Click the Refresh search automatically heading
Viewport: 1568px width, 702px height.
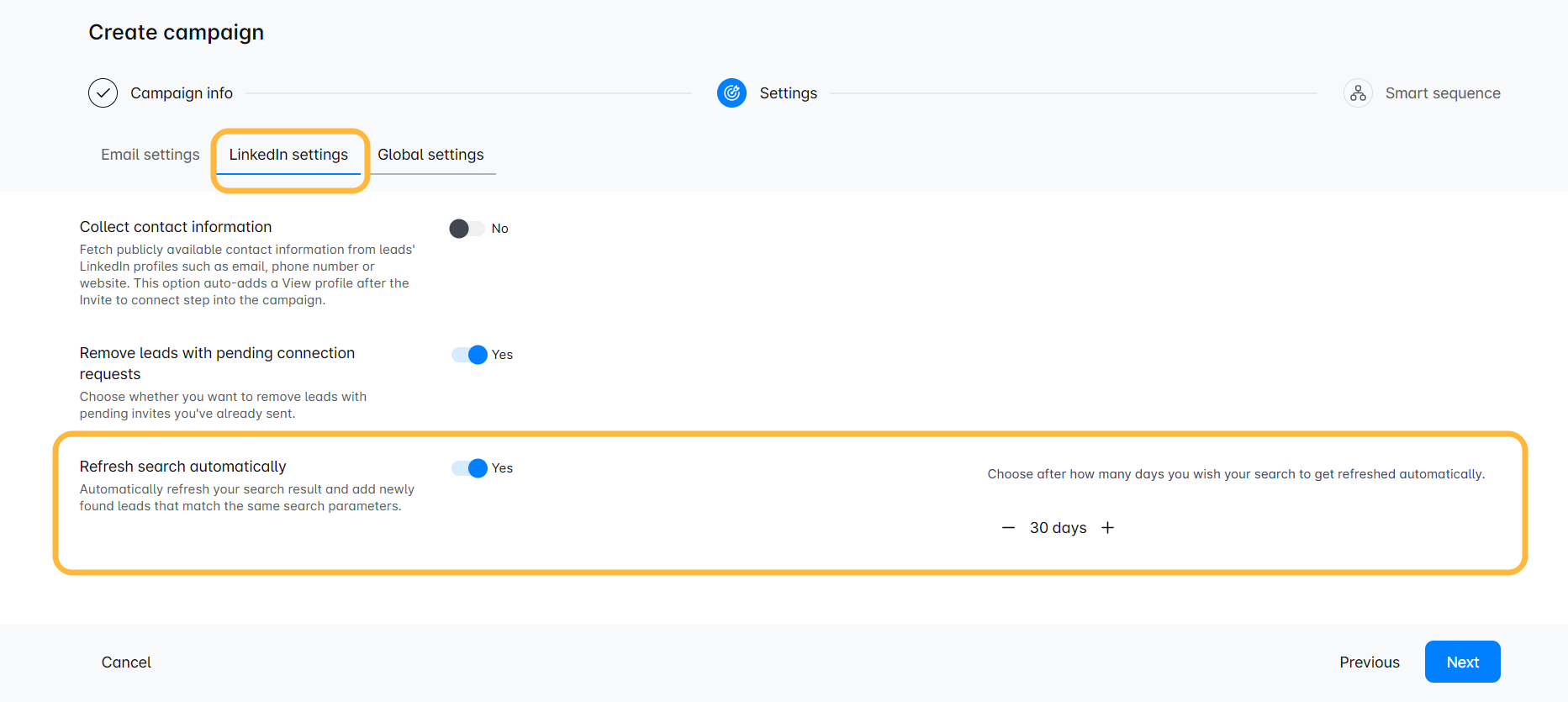pyautogui.click(x=182, y=467)
